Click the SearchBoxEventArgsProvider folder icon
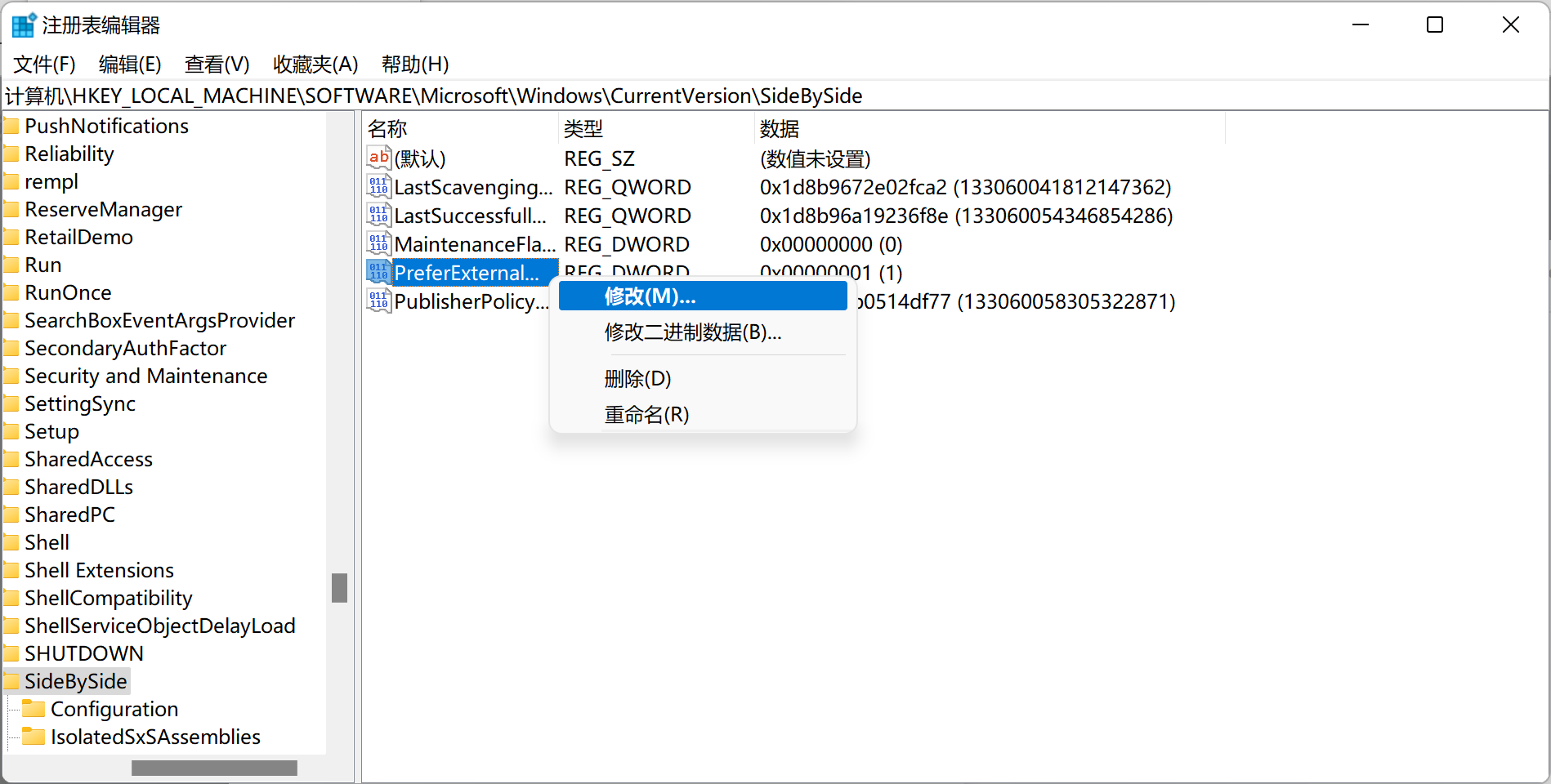 pyautogui.click(x=11, y=320)
